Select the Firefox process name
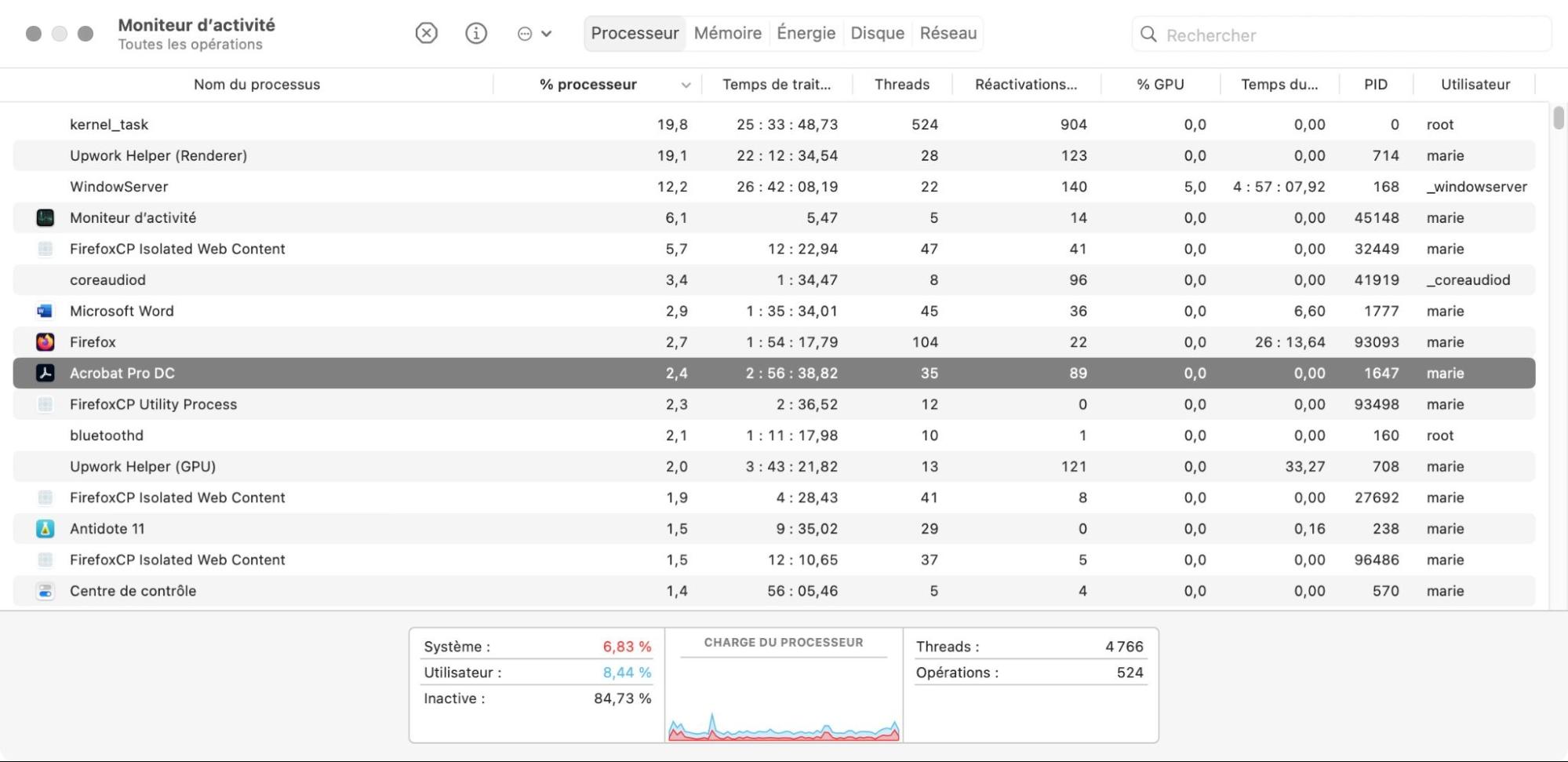1568x762 pixels. 93,342
